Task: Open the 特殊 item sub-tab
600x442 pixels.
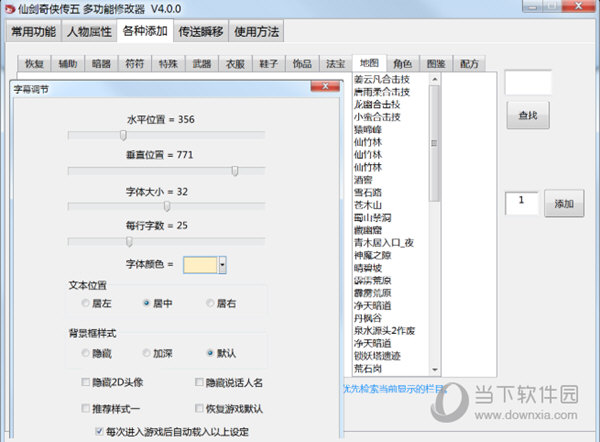Action: click(168, 64)
